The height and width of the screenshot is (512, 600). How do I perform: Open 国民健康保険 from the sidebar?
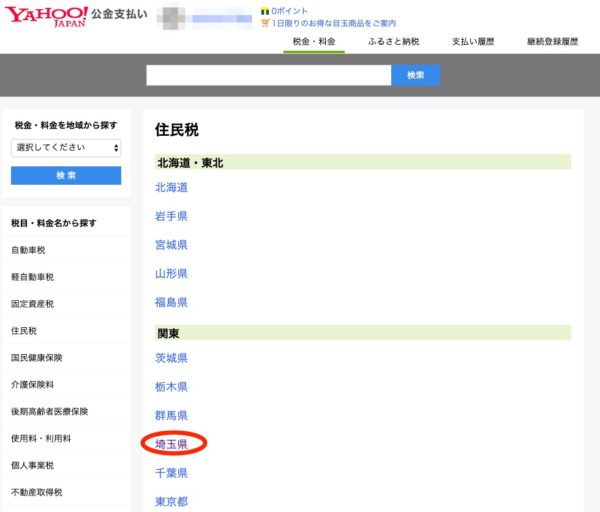click(36, 357)
